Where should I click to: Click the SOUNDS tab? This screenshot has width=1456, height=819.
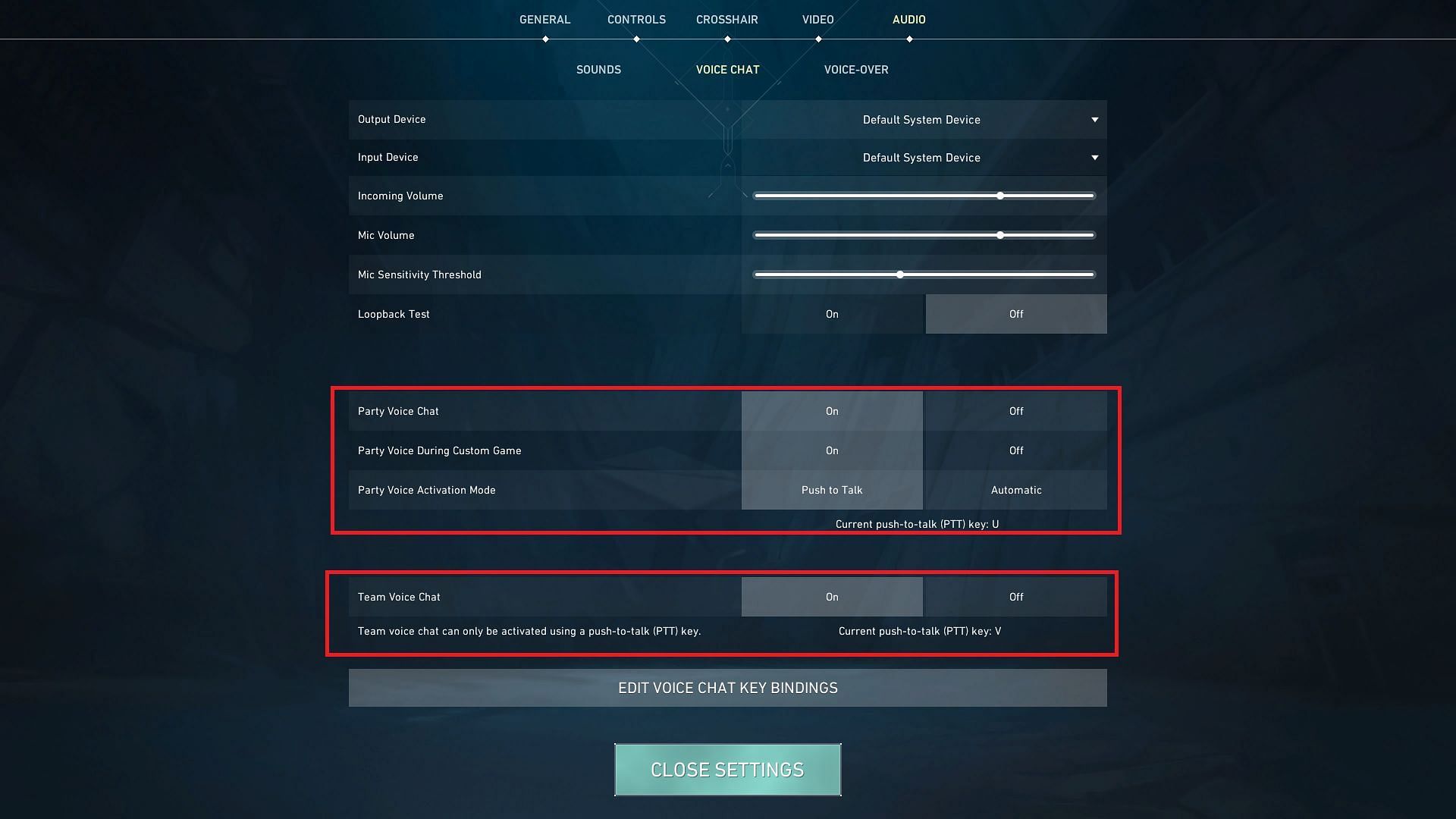pos(598,69)
